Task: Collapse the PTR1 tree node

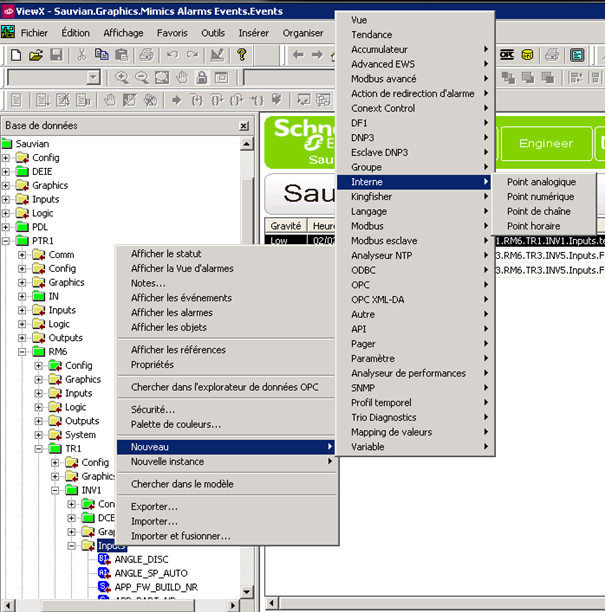Action: (x=8, y=241)
